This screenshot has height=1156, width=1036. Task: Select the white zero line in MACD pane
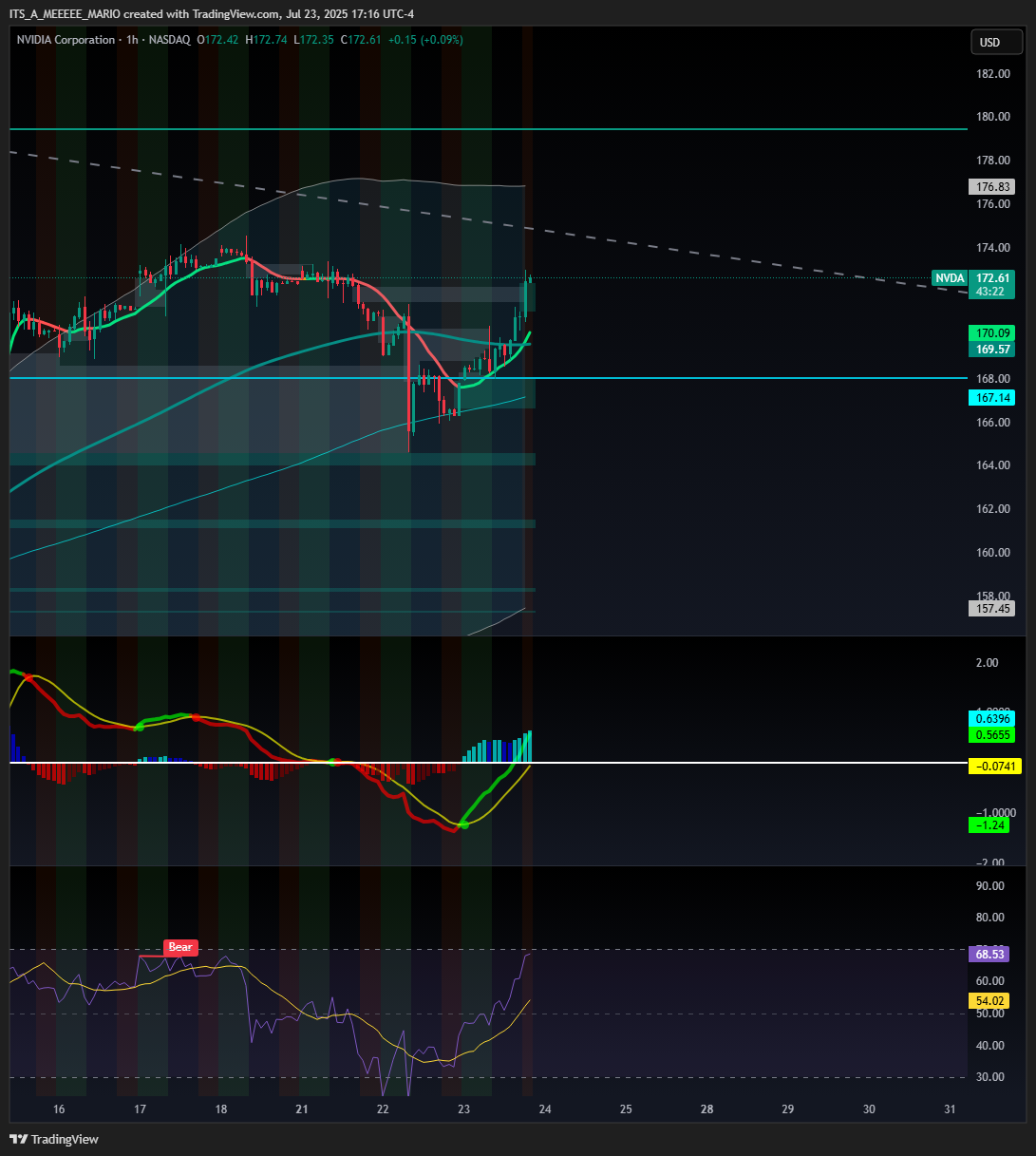(488, 763)
